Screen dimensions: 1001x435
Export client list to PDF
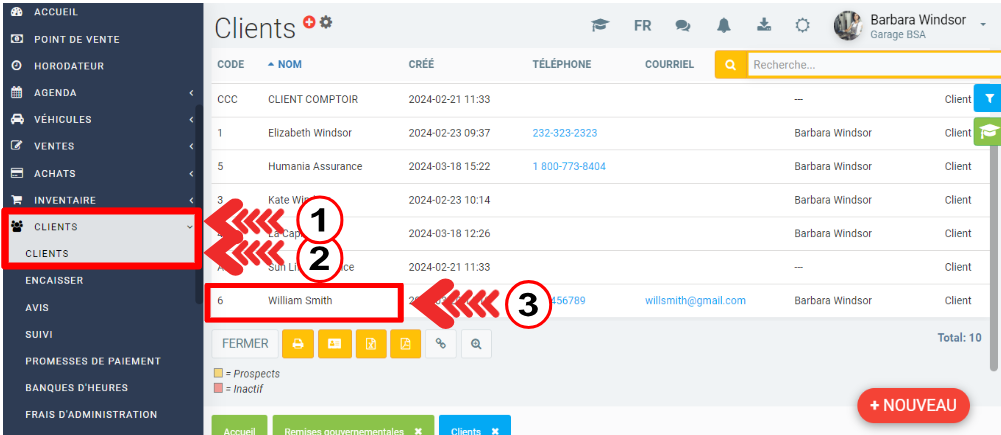(x=406, y=344)
